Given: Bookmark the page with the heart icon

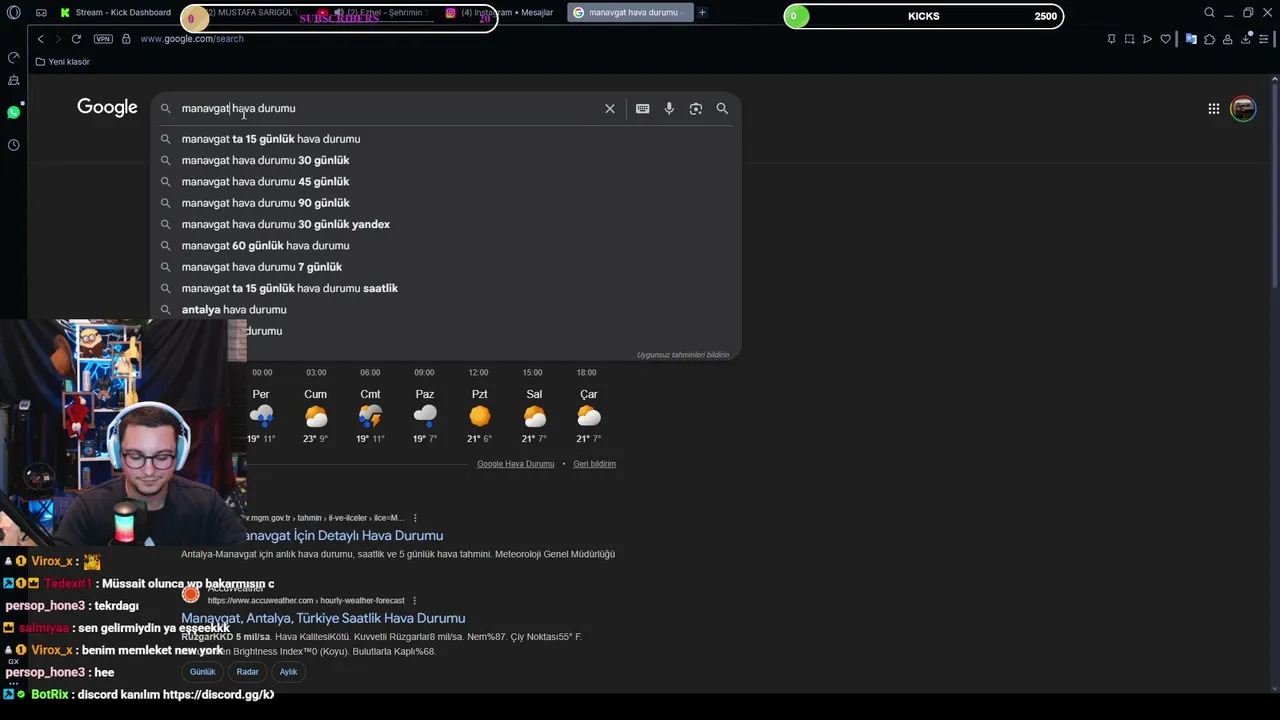Looking at the screenshot, I should (x=1165, y=39).
